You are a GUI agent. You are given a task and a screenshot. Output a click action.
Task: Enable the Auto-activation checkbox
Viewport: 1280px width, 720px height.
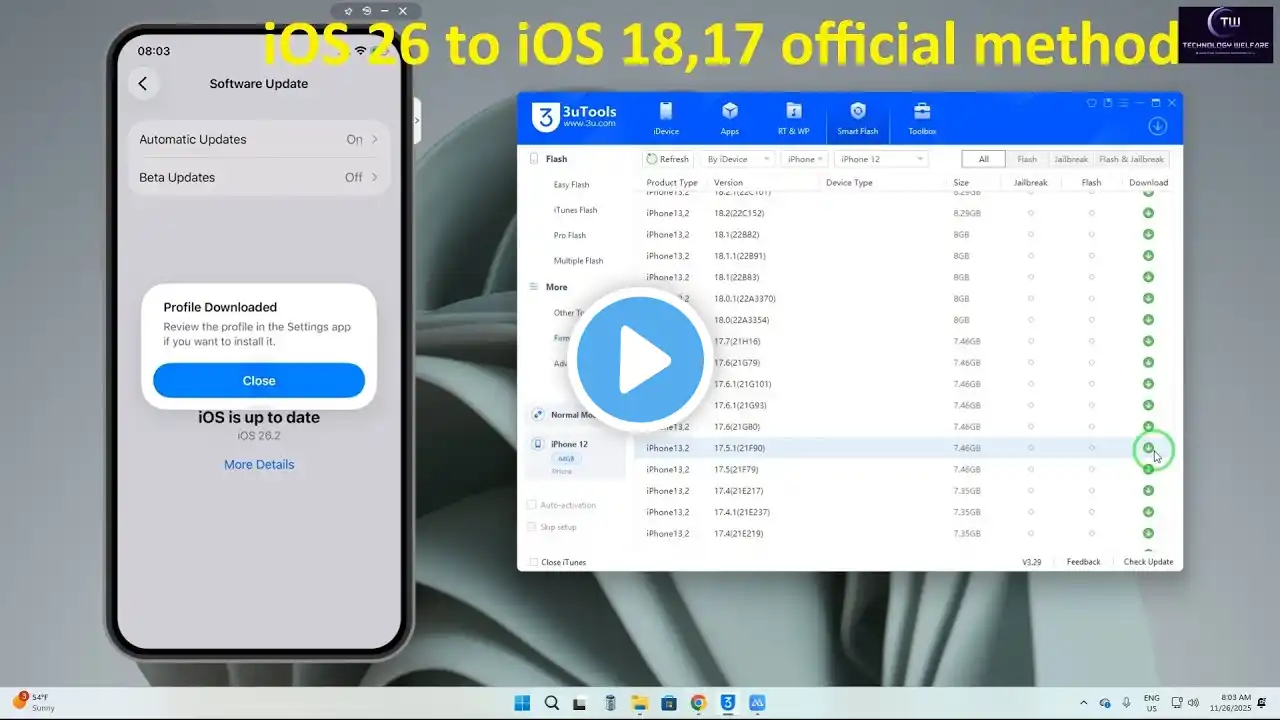point(532,505)
